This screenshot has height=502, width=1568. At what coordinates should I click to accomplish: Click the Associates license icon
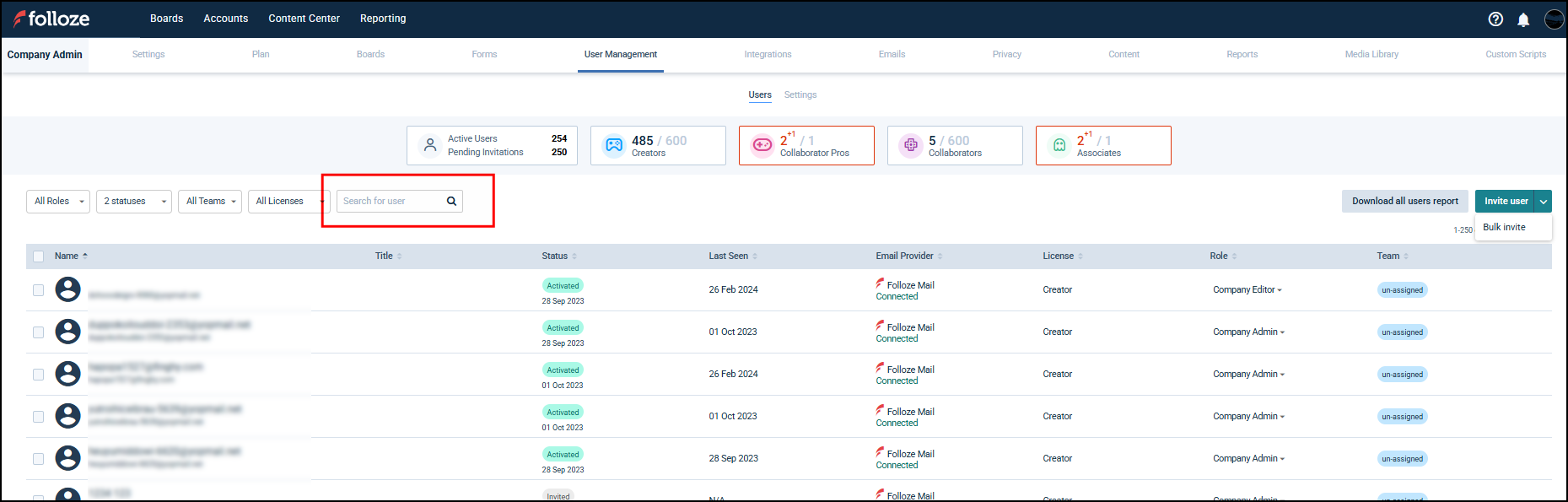pos(1059,145)
